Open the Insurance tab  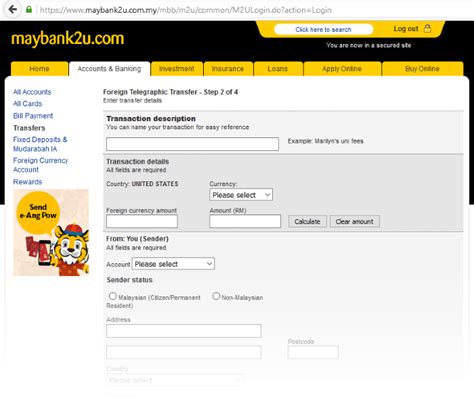pyautogui.click(x=228, y=69)
